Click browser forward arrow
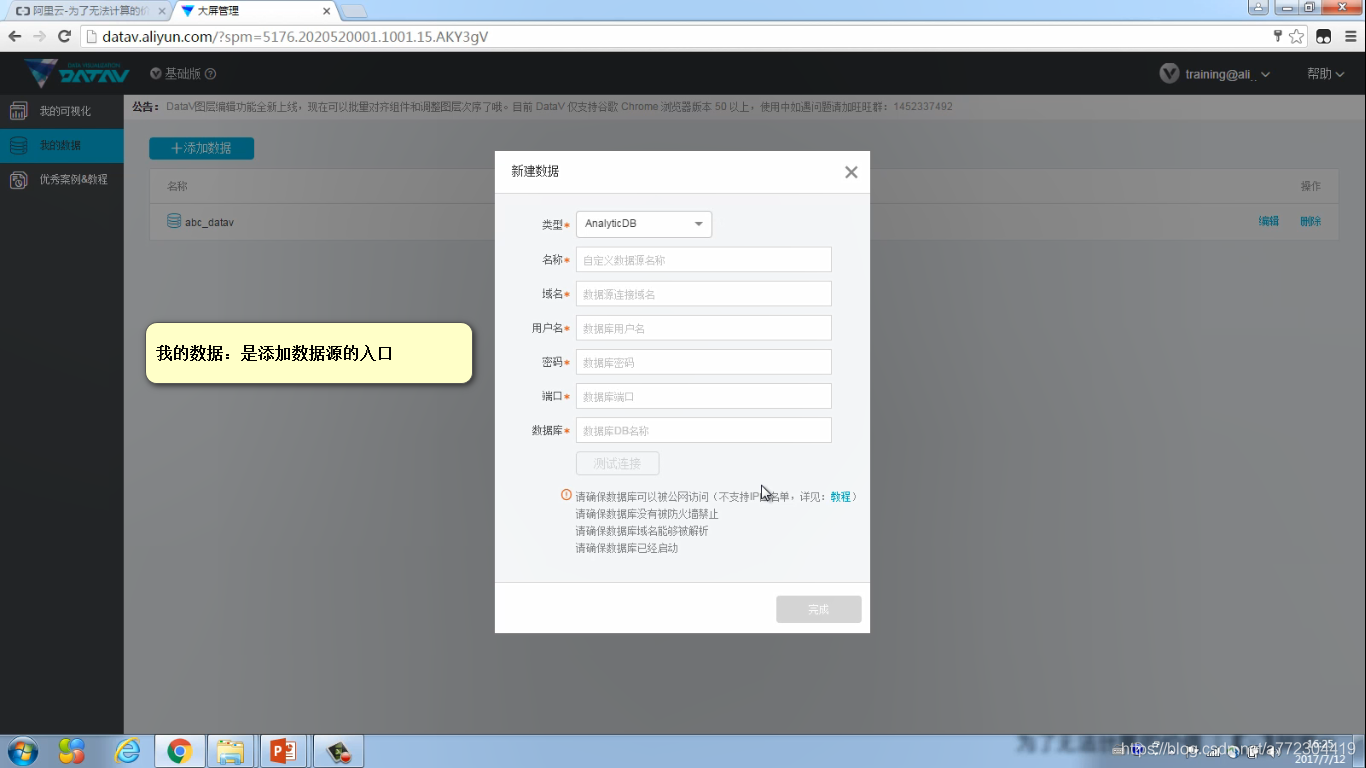The width and height of the screenshot is (1366, 768). (x=39, y=36)
